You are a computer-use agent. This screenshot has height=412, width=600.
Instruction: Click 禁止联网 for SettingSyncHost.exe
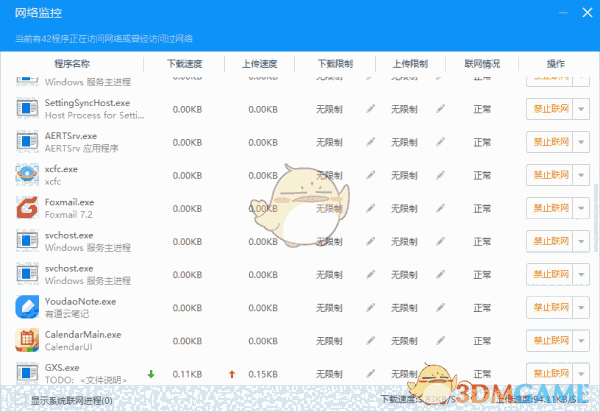click(549, 109)
